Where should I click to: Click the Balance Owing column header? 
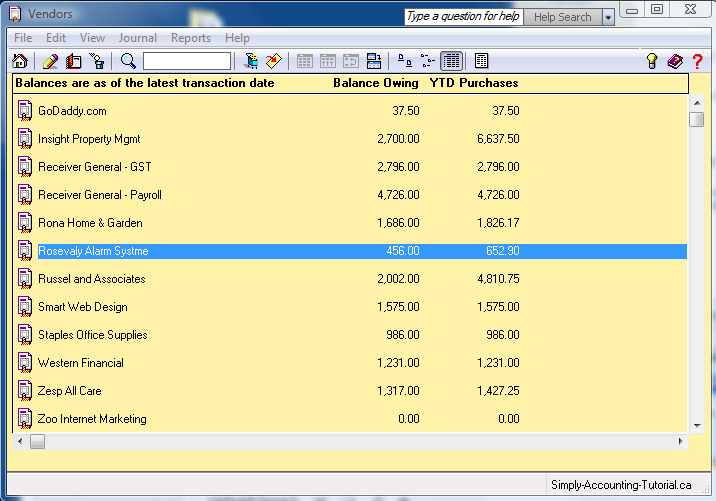tap(376, 83)
